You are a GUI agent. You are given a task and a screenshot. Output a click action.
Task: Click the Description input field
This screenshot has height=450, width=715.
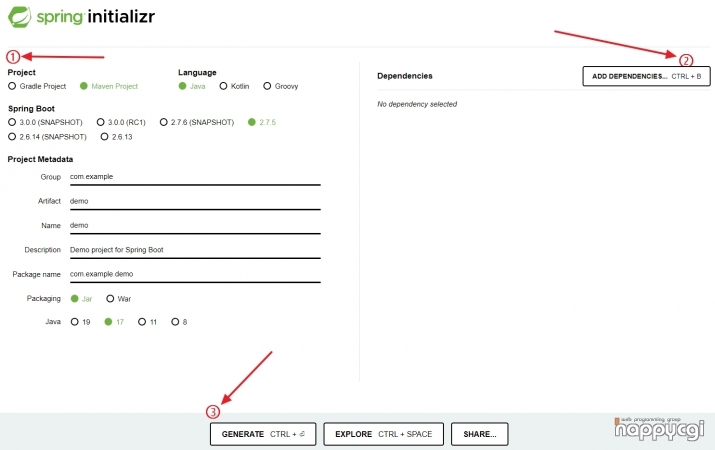(x=195, y=250)
